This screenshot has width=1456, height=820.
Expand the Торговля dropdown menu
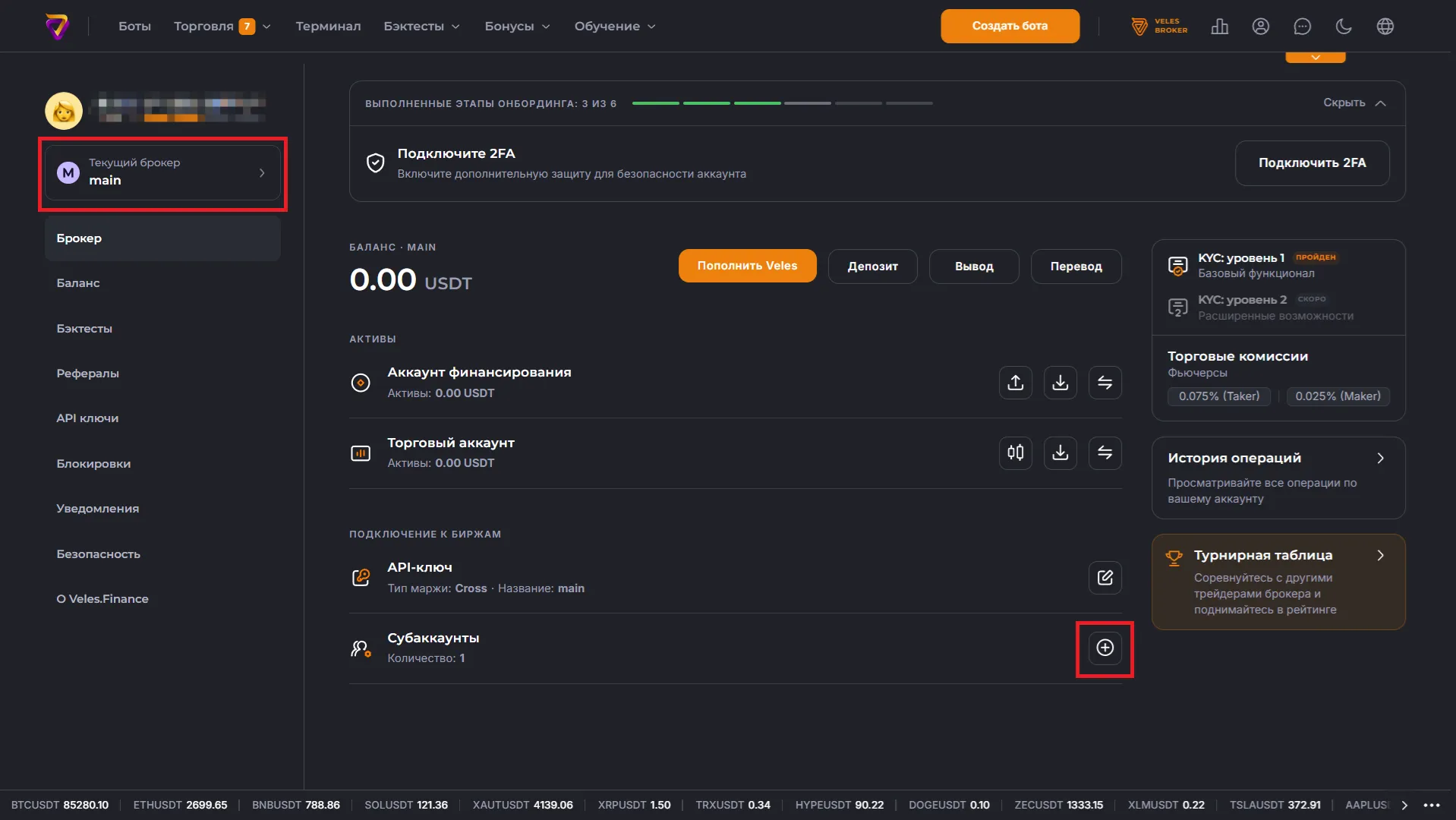[x=222, y=27]
